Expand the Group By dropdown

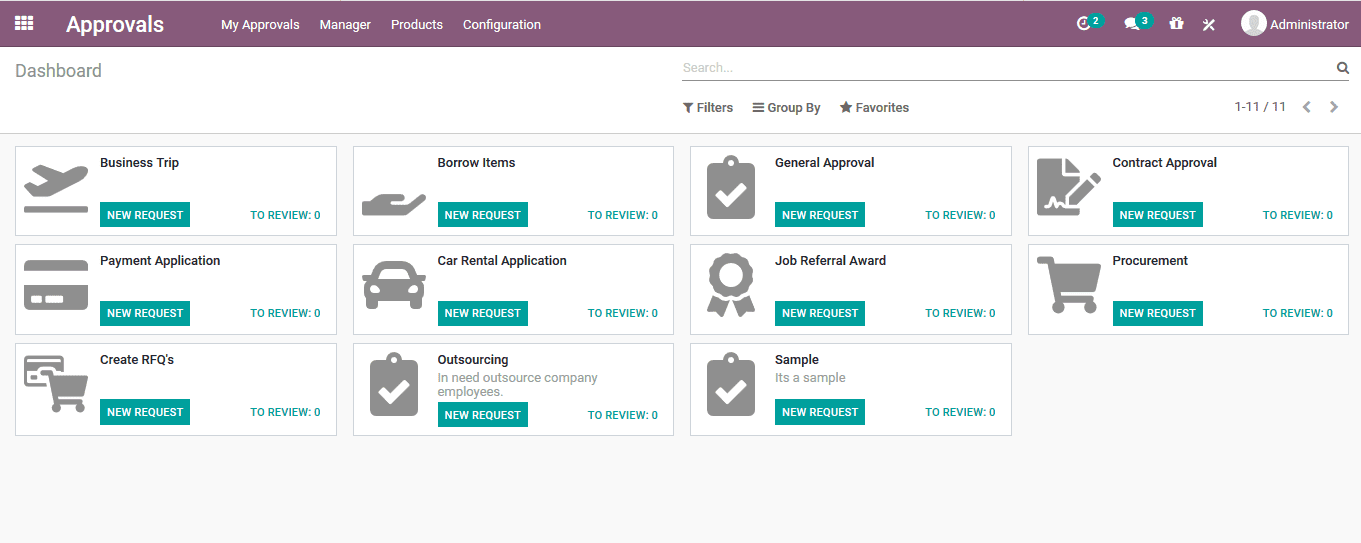click(787, 108)
